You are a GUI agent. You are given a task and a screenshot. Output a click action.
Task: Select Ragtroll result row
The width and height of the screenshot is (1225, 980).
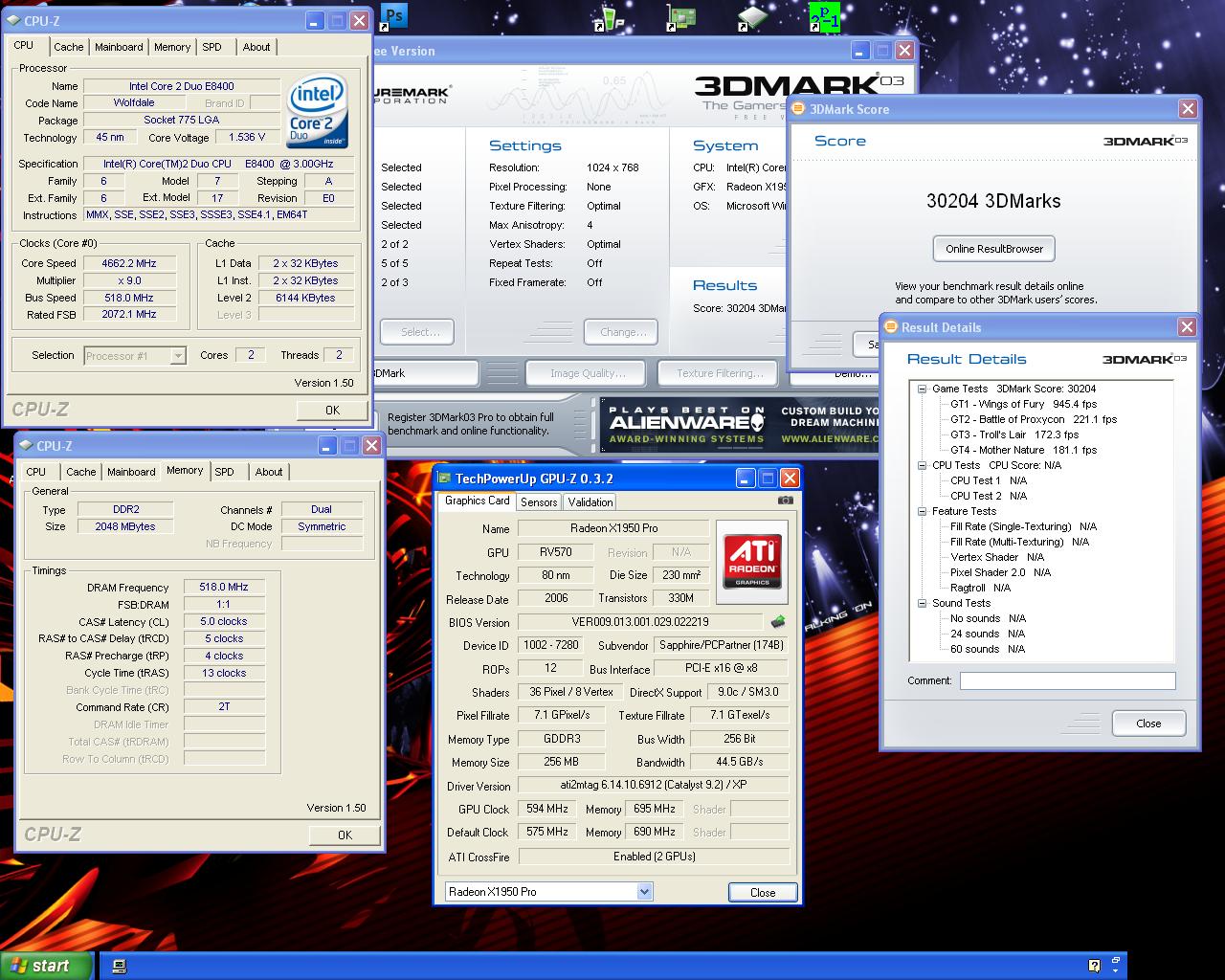click(x=980, y=588)
